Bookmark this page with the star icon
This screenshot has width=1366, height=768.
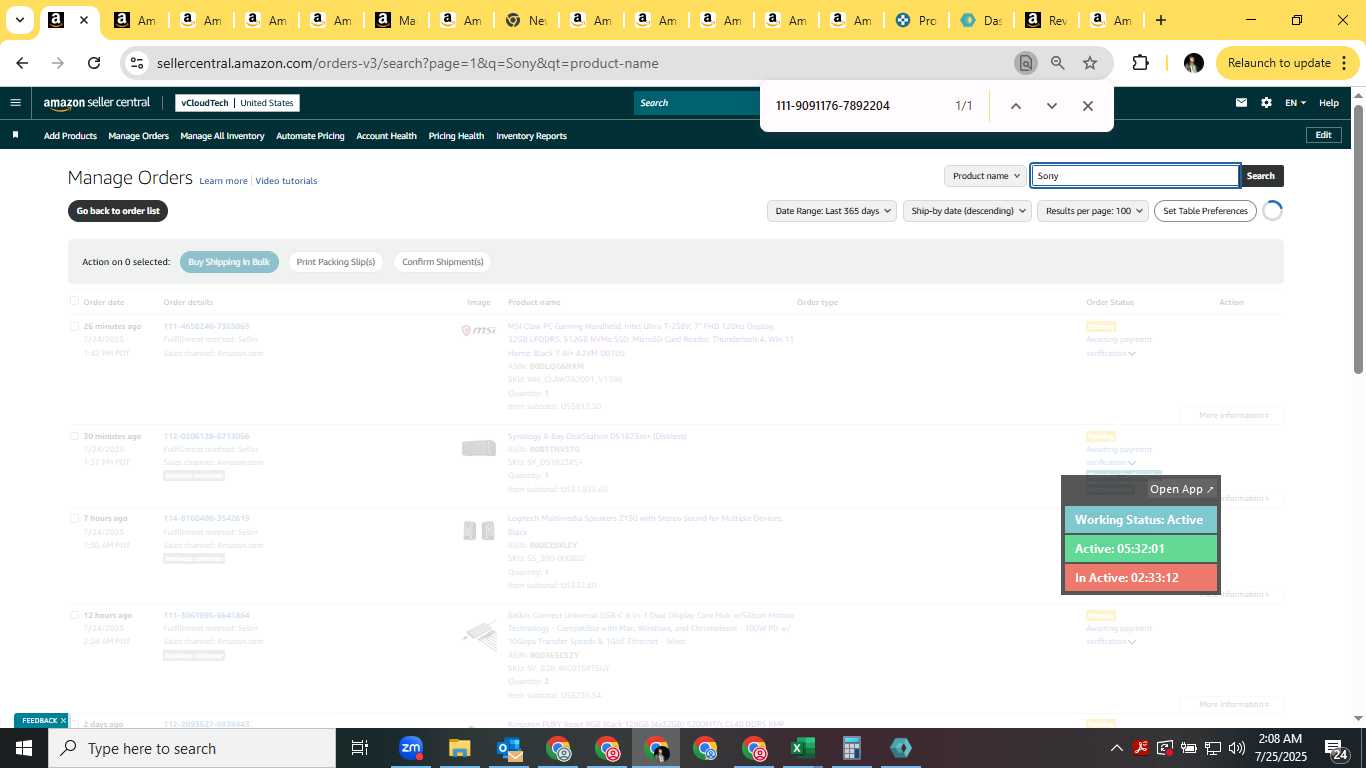coord(1090,63)
